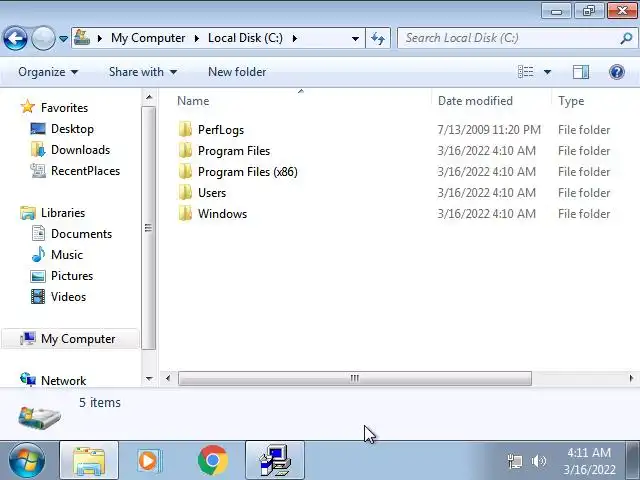Open the address bar history dropdown

point(355,38)
